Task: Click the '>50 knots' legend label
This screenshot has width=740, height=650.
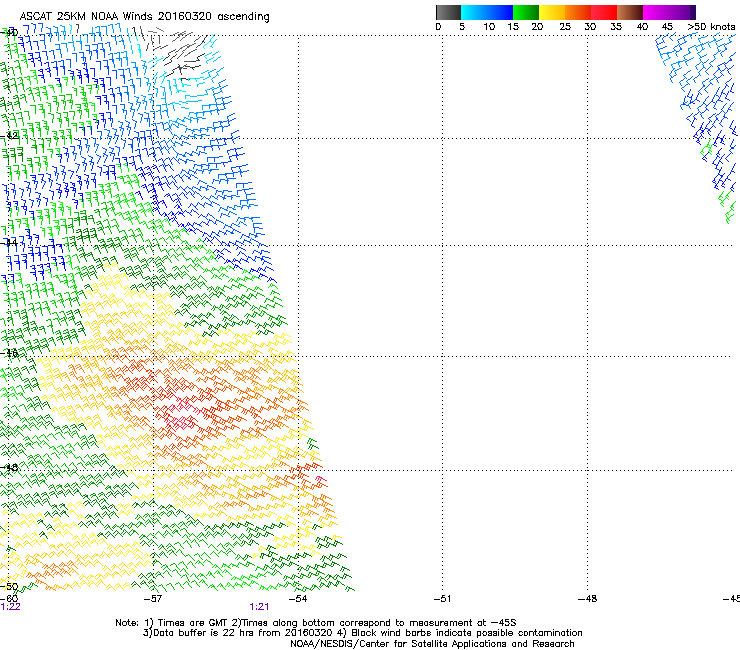Action: 711,27
